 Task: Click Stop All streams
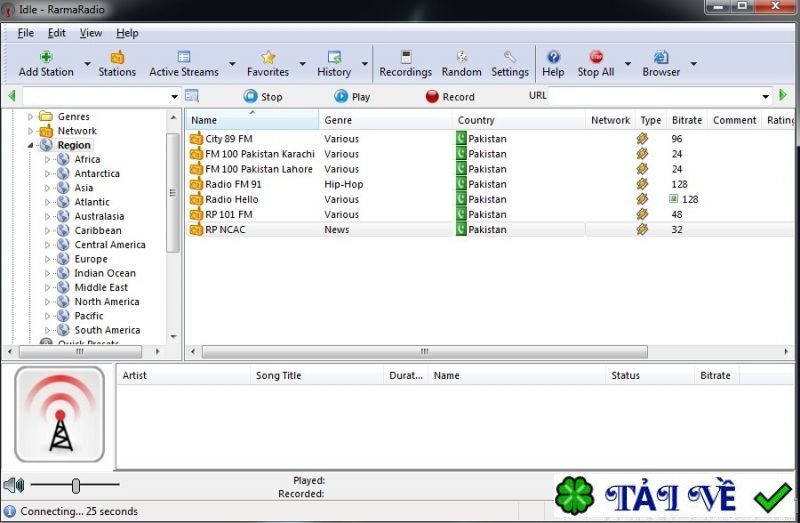point(596,64)
